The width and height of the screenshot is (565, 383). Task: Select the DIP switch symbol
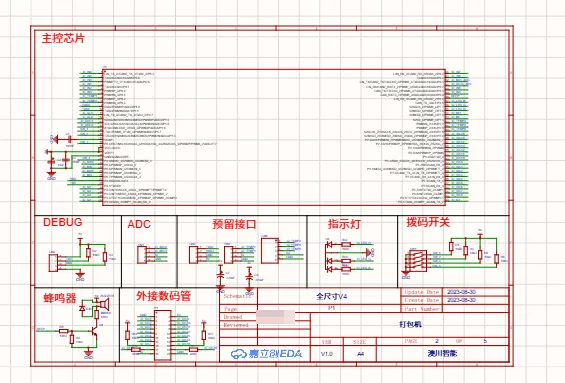pos(418,260)
